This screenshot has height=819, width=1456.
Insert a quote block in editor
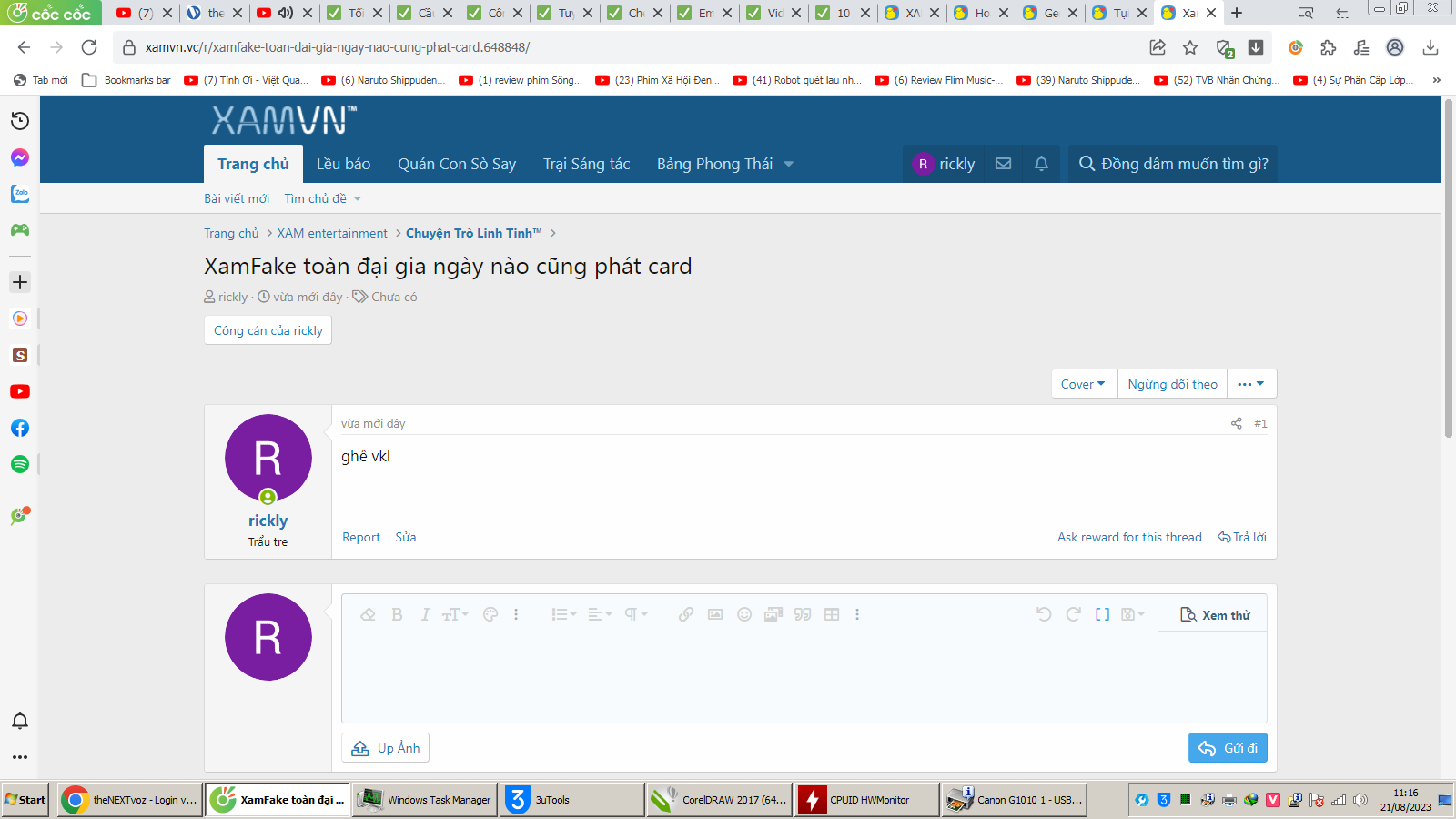pyautogui.click(x=803, y=614)
